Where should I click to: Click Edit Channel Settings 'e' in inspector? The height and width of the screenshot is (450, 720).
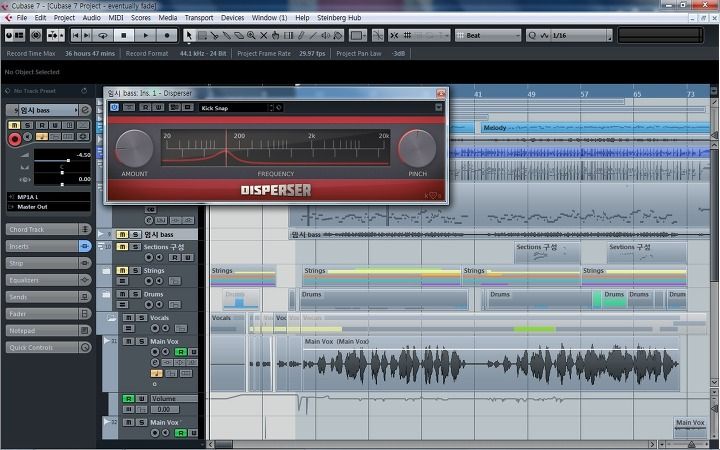tap(85, 110)
